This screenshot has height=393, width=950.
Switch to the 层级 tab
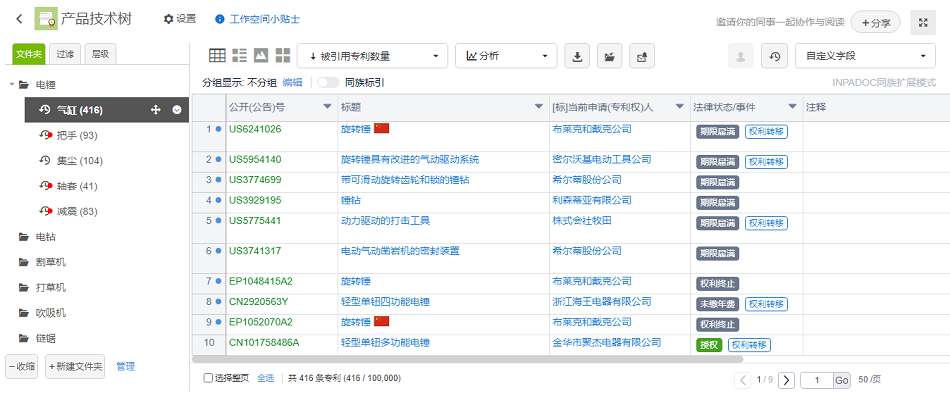[100, 54]
